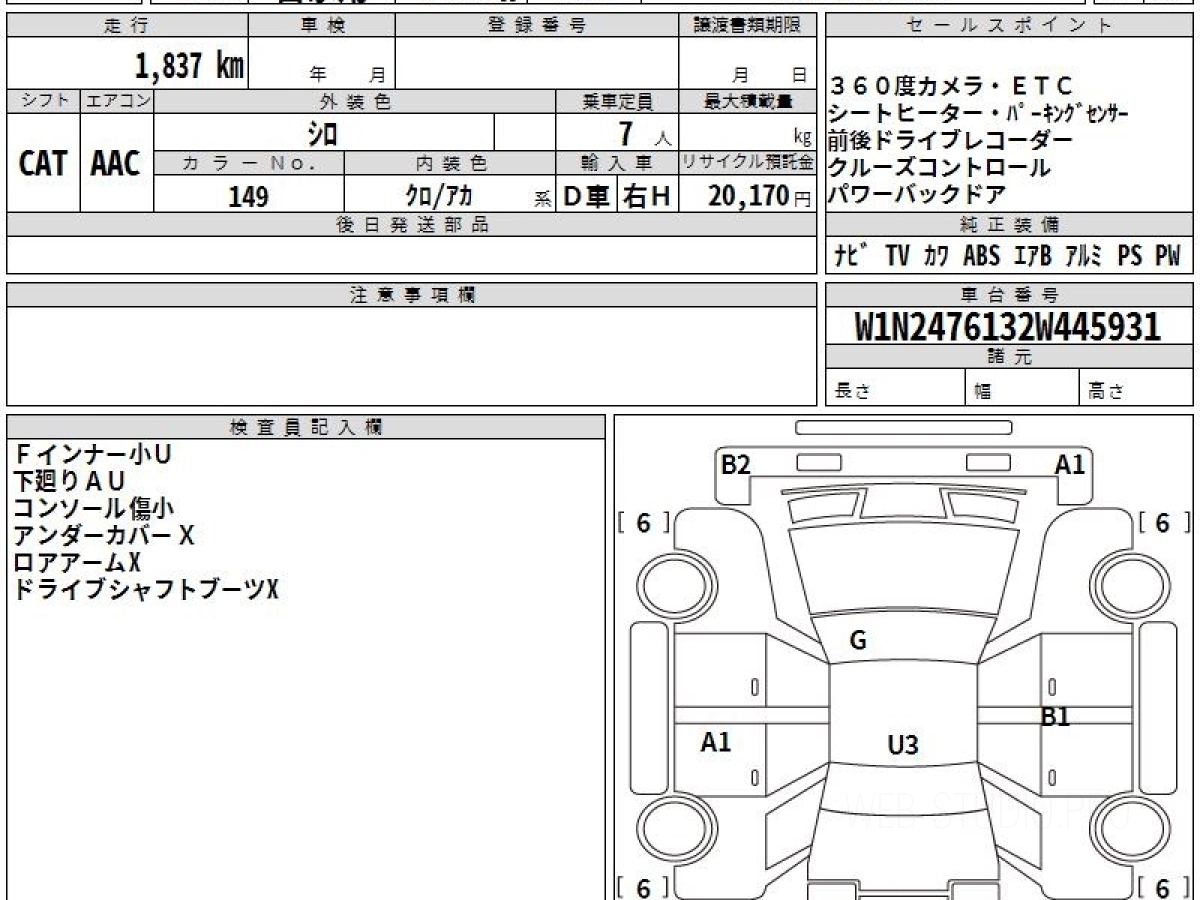This screenshot has height=900, width=1200.
Task: Click the B2 mark on the car diagram
Action: point(736,464)
